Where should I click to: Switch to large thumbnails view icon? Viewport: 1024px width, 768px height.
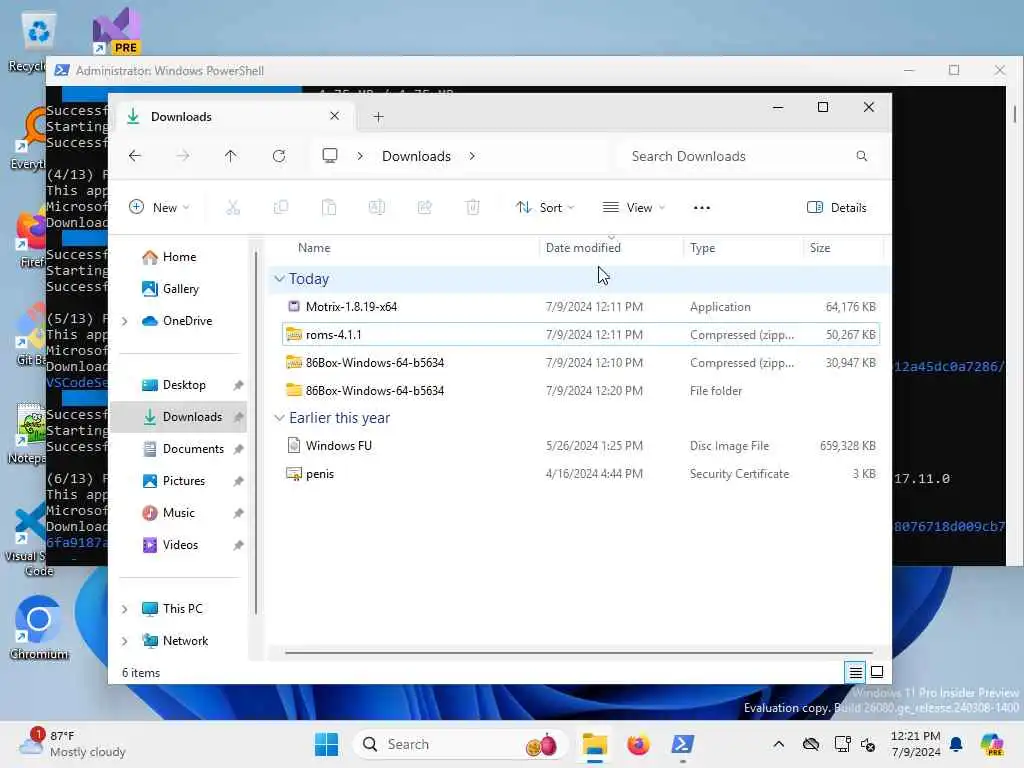click(x=877, y=672)
